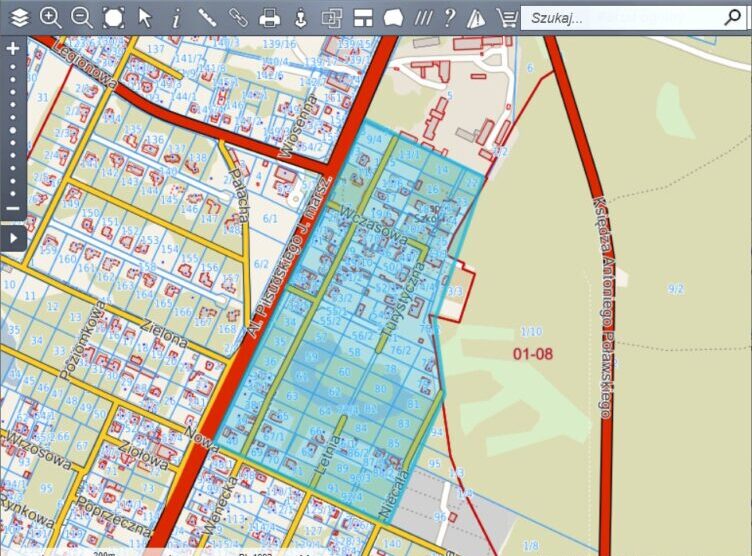This screenshot has height=556, width=752.
Task: Expand the side panel arrow below zoom bar
Action: pos(13,239)
